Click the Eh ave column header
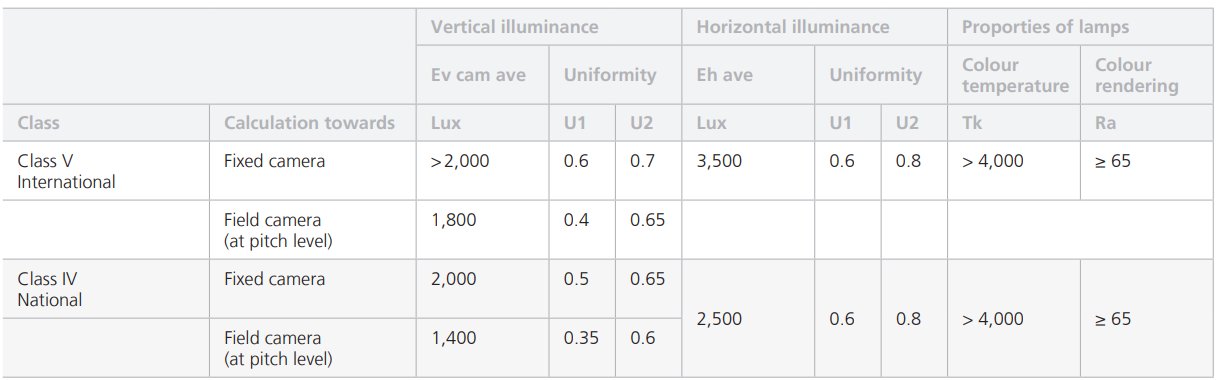The image size is (1220, 380). pos(724,75)
